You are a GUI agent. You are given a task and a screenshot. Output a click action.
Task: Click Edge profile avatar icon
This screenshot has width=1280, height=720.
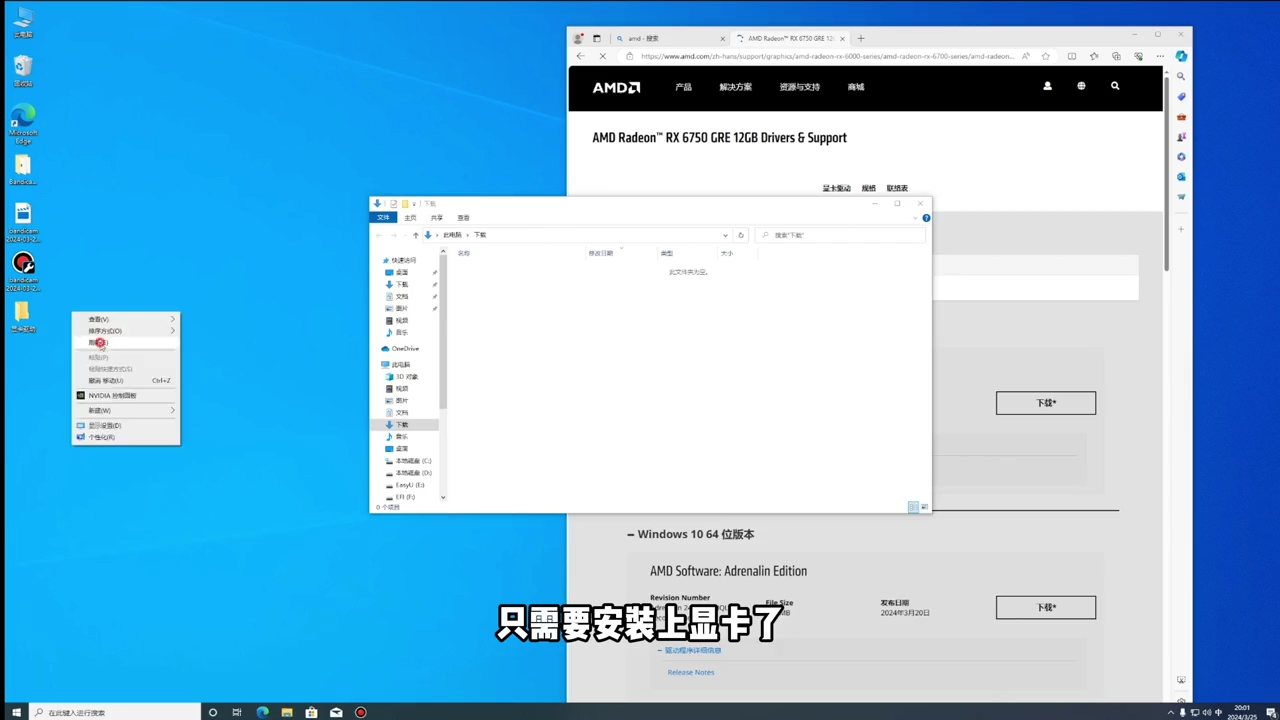(578, 39)
